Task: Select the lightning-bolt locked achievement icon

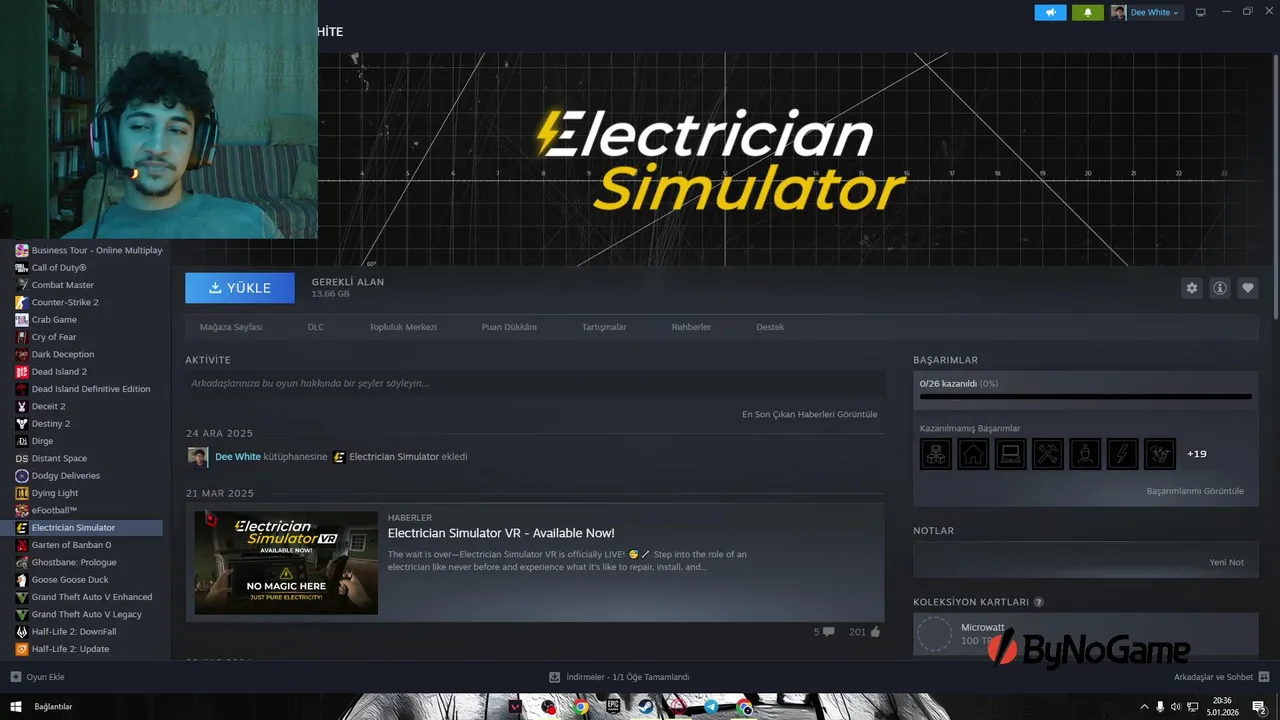Action: click(1123, 454)
